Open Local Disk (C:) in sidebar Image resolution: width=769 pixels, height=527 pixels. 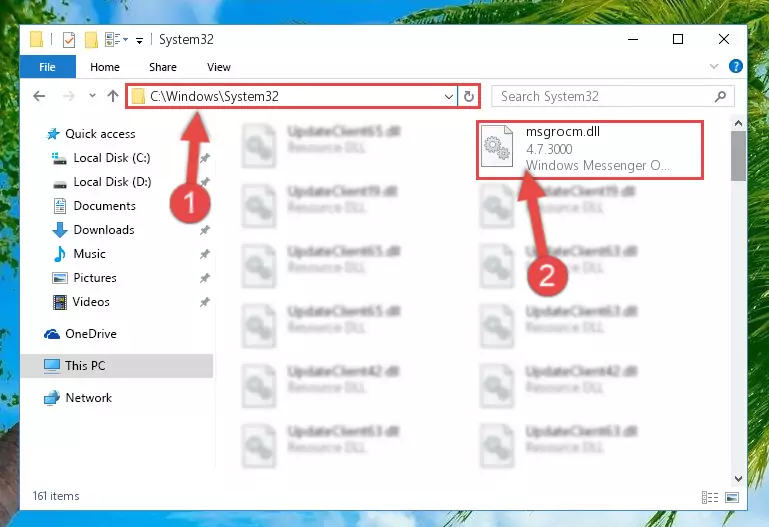point(112,158)
